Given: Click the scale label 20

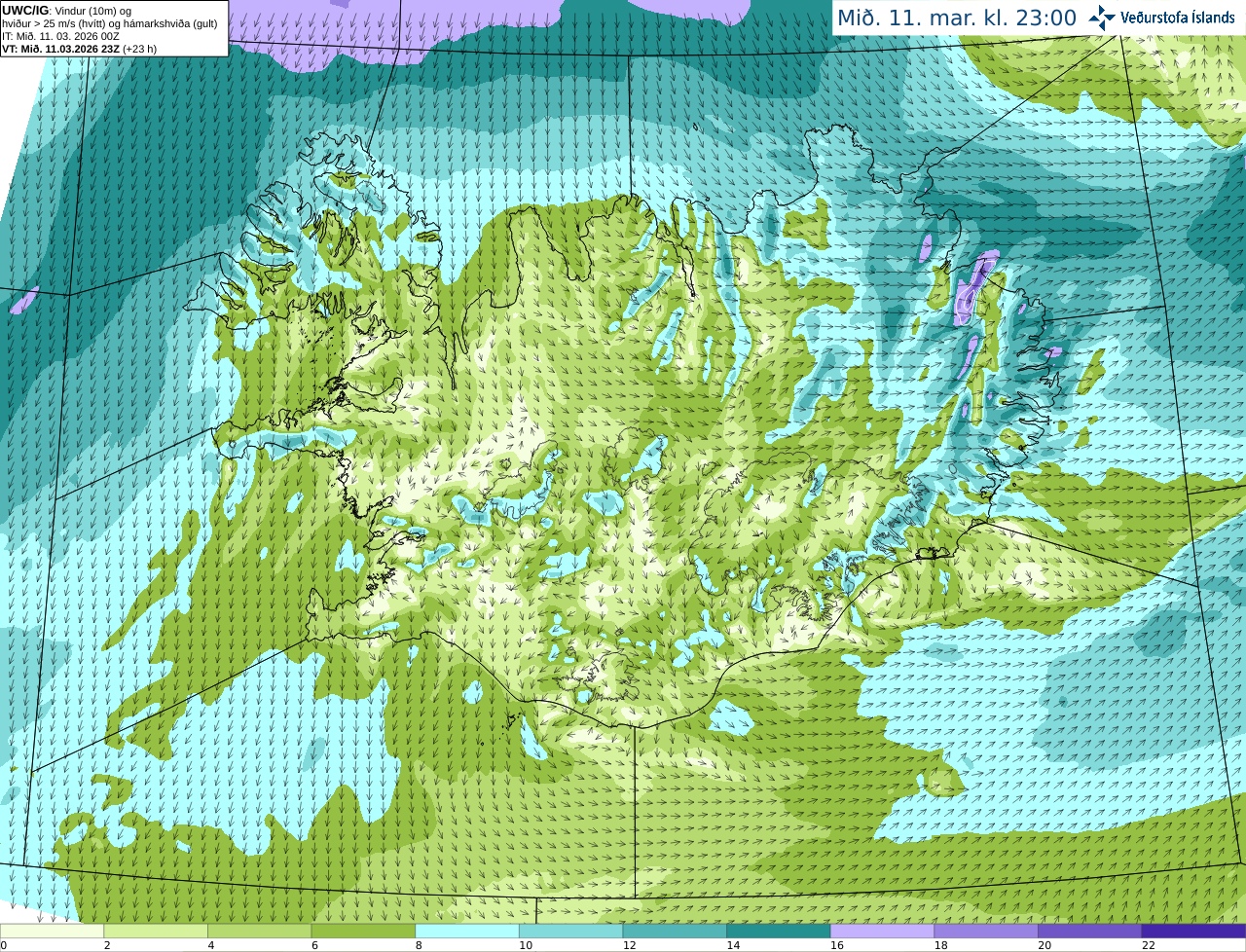Looking at the screenshot, I should 1044,945.
